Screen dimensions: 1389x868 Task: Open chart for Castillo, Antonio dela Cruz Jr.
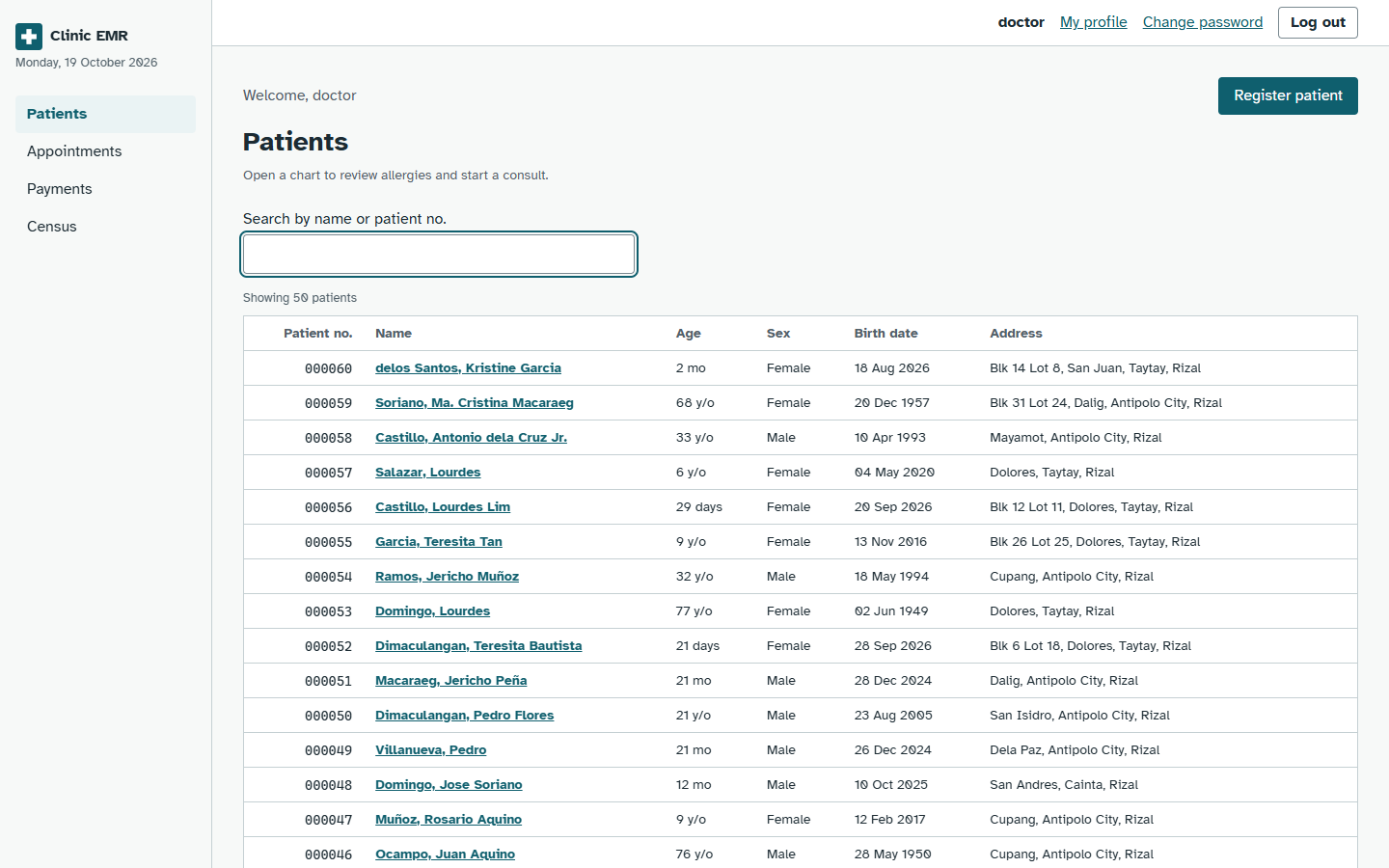tap(471, 438)
